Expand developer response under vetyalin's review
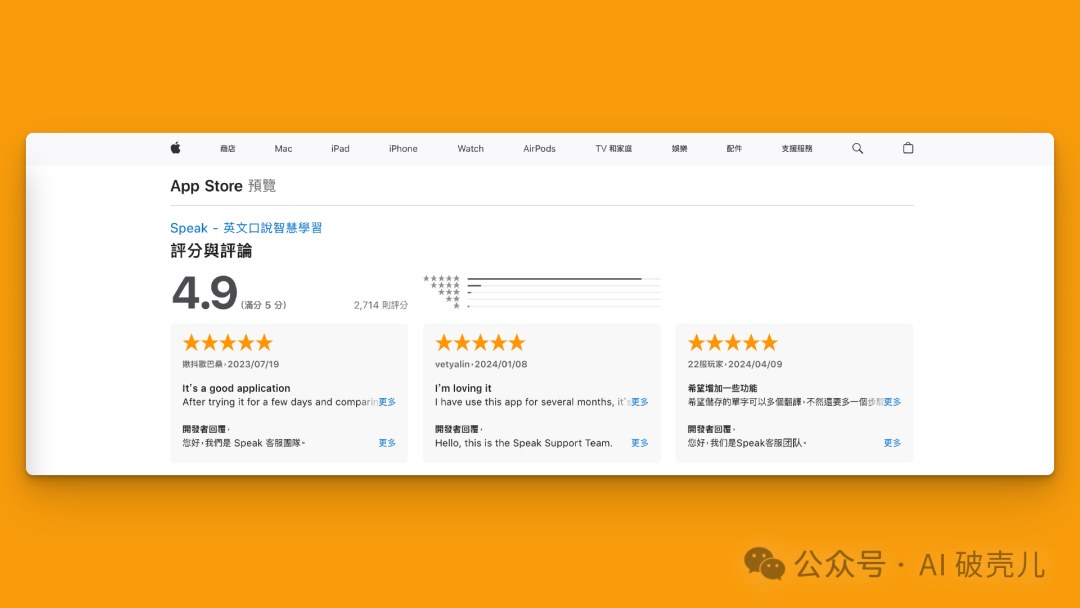 click(640, 443)
